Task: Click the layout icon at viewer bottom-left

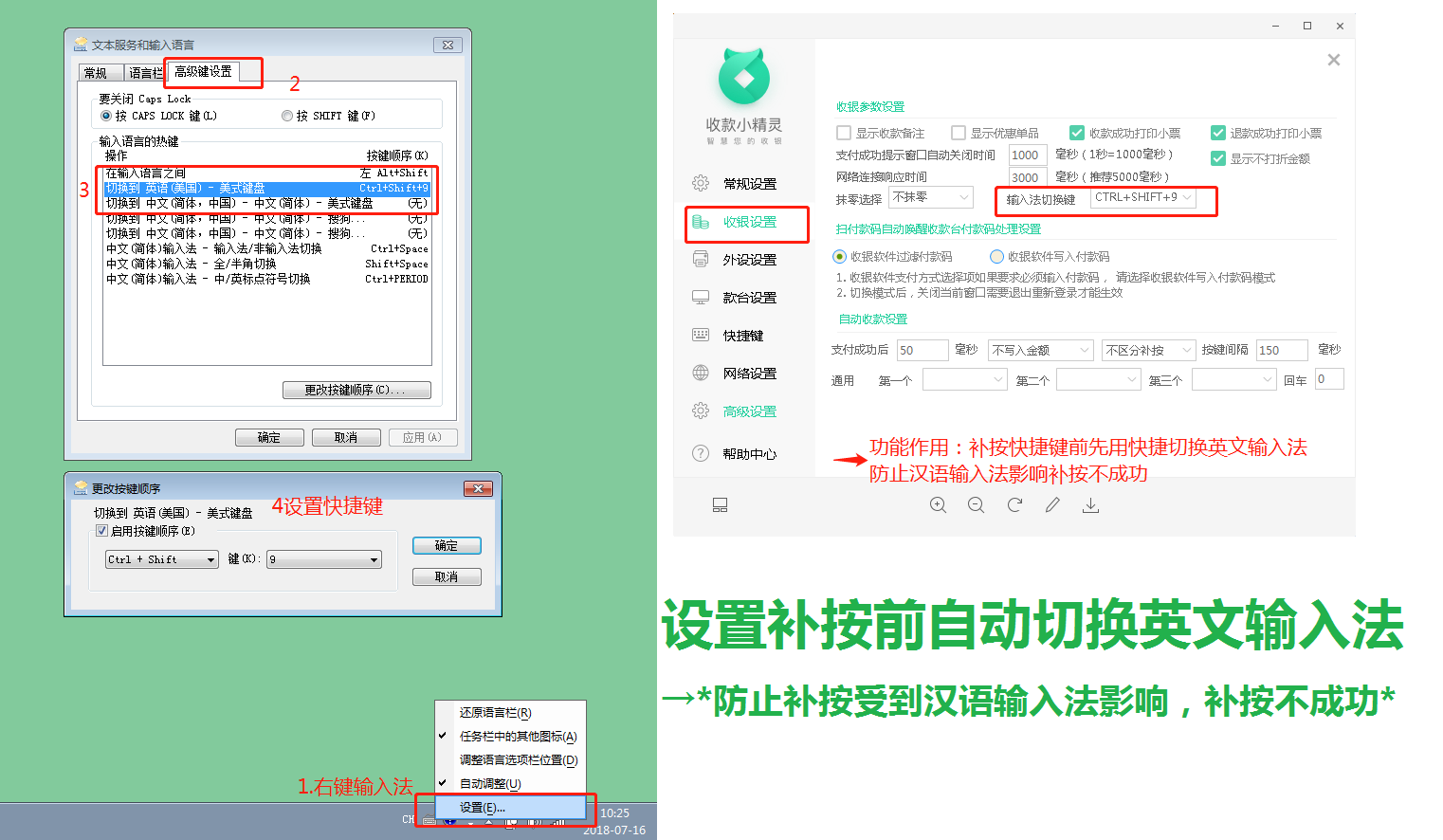Action: [x=721, y=505]
